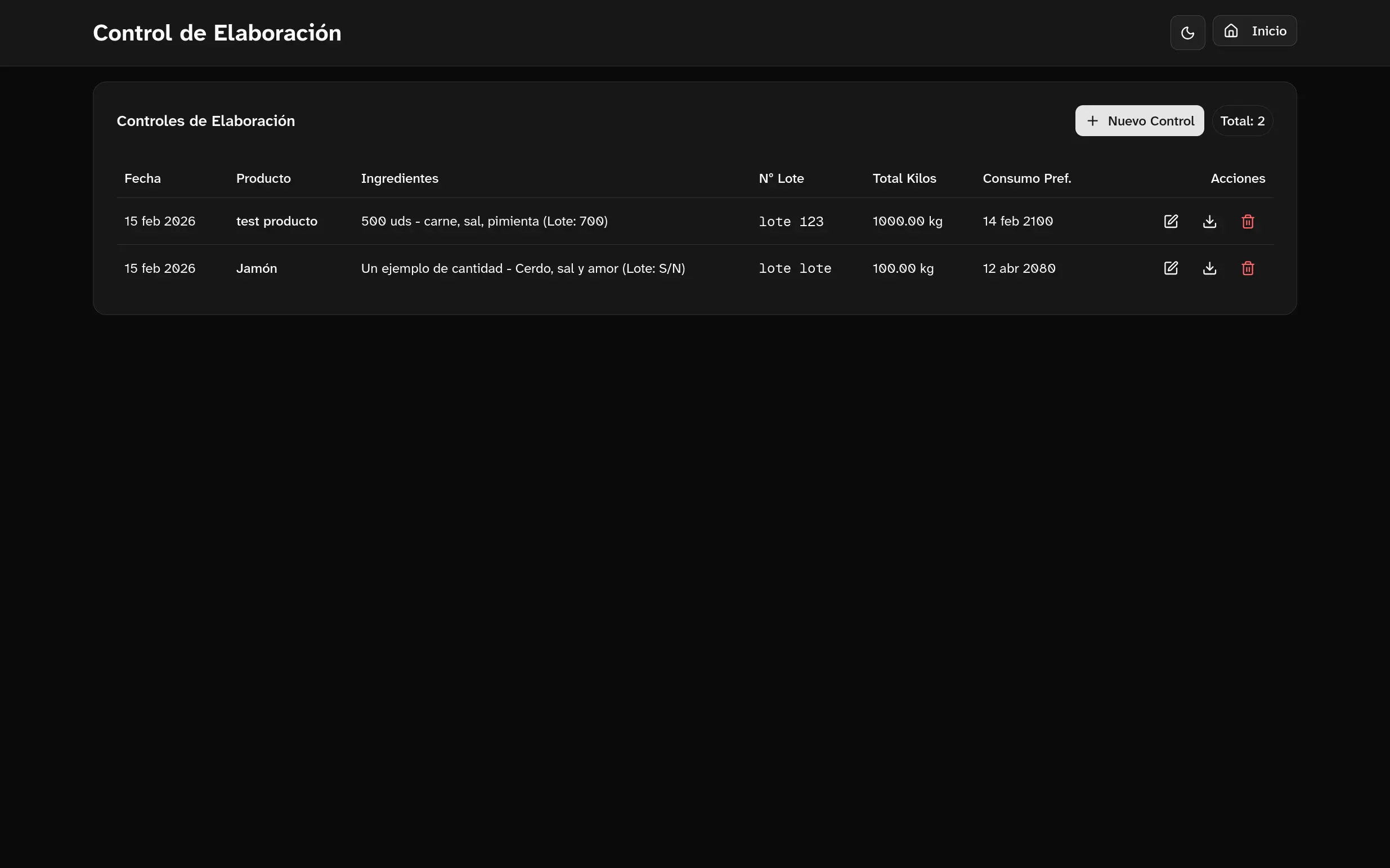Click the lote 123 cell

(x=791, y=222)
